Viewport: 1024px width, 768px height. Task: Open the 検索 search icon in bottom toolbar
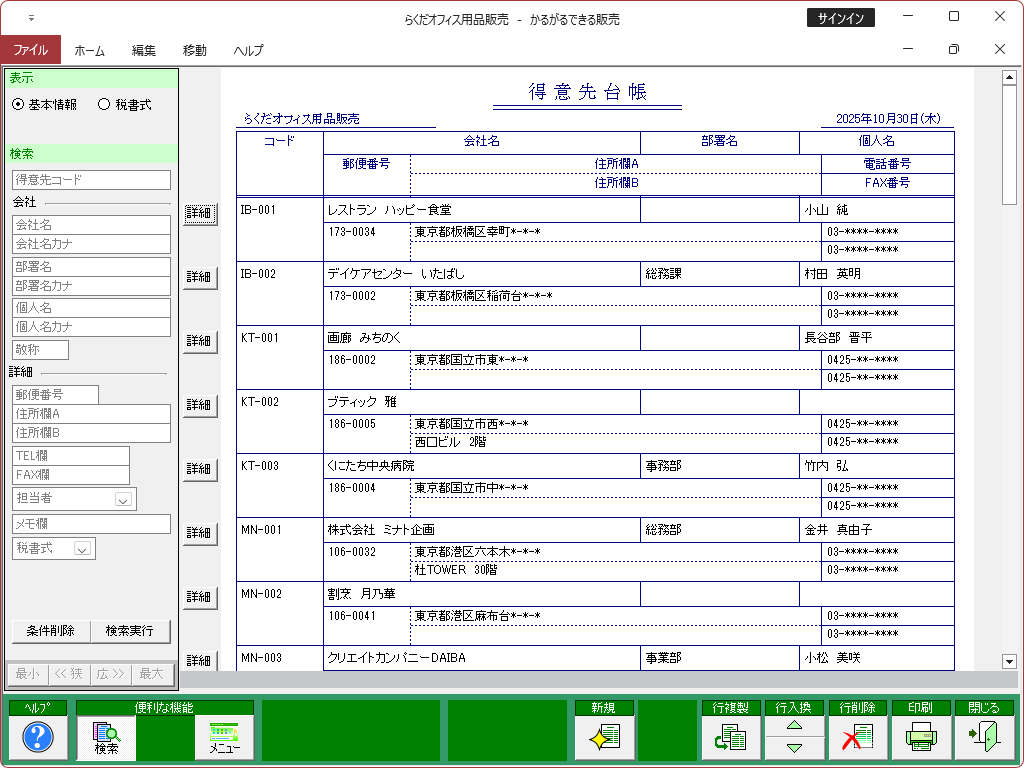106,738
